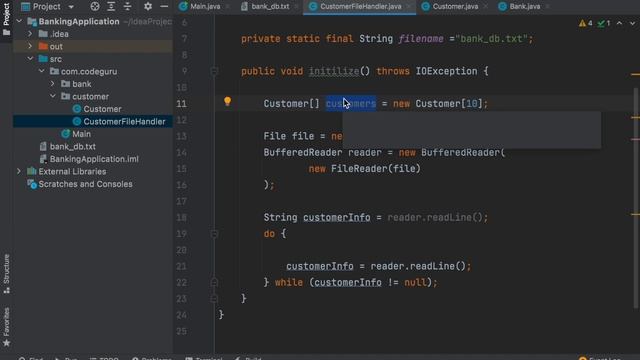Viewport: 640px width, 360px height.
Task: Expand the .idea folder
Action: pyautogui.click(x=30, y=34)
